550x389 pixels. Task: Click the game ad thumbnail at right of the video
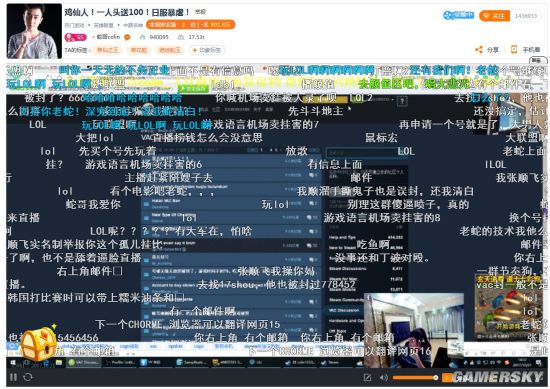pyautogui.click(x=508, y=308)
